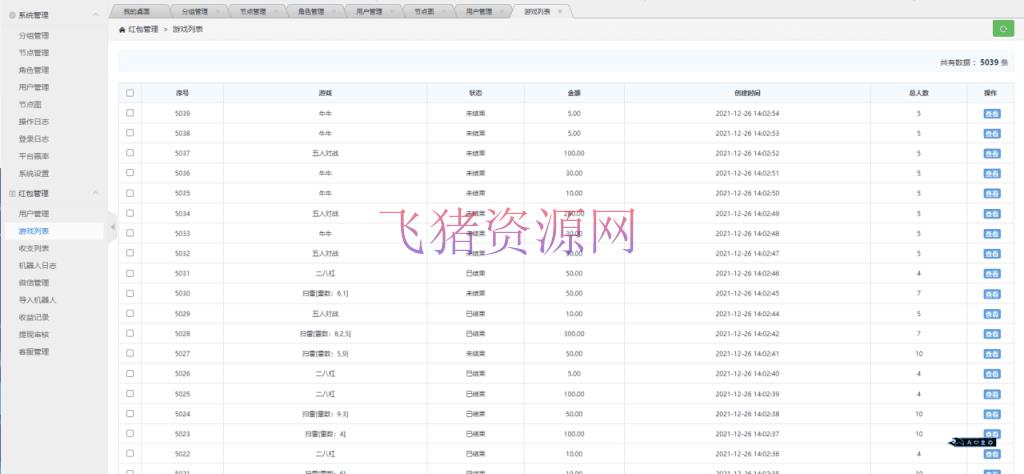This screenshot has width=1024, height=474.
Task: Open 操作日志 in the sidebar
Action: 34,122
